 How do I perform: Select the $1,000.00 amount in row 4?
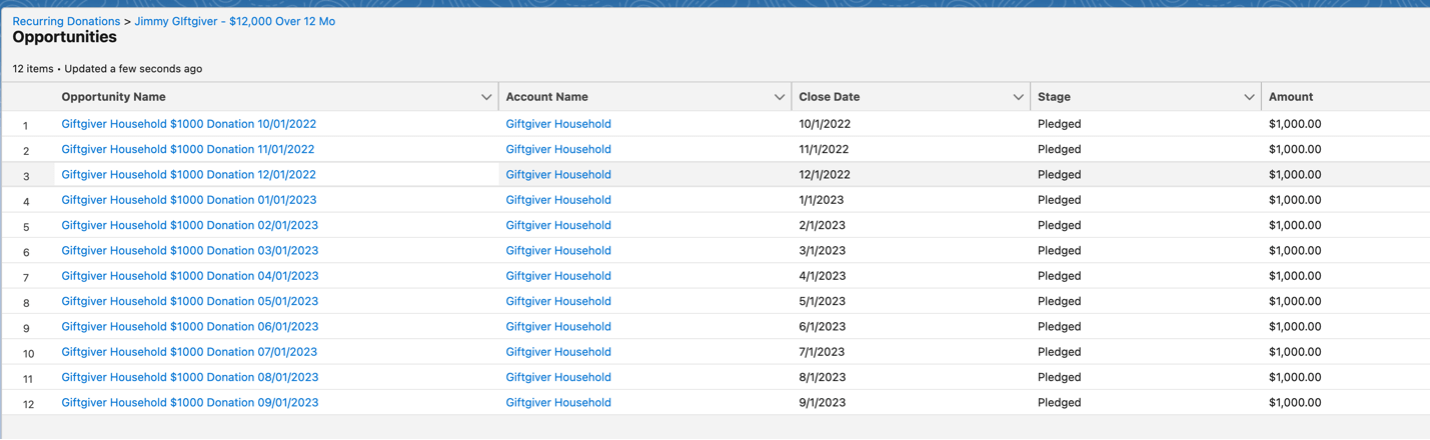1295,200
